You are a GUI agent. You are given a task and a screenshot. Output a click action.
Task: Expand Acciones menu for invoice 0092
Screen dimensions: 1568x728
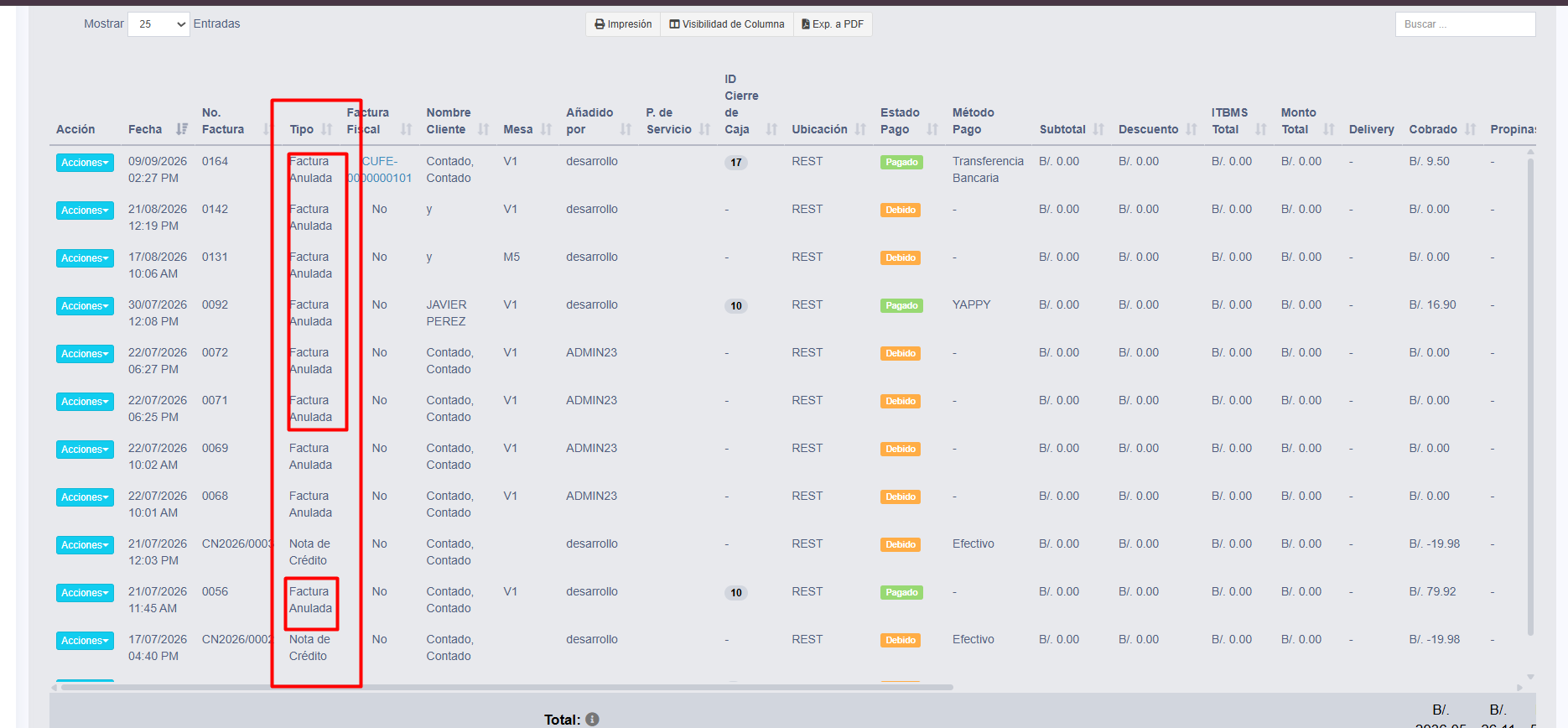pyautogui.click(x=85, y=306)
